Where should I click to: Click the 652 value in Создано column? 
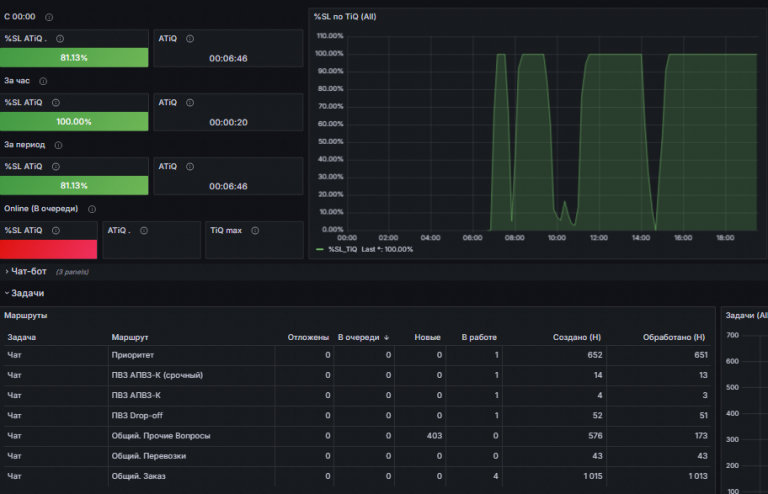coord(595,355)
